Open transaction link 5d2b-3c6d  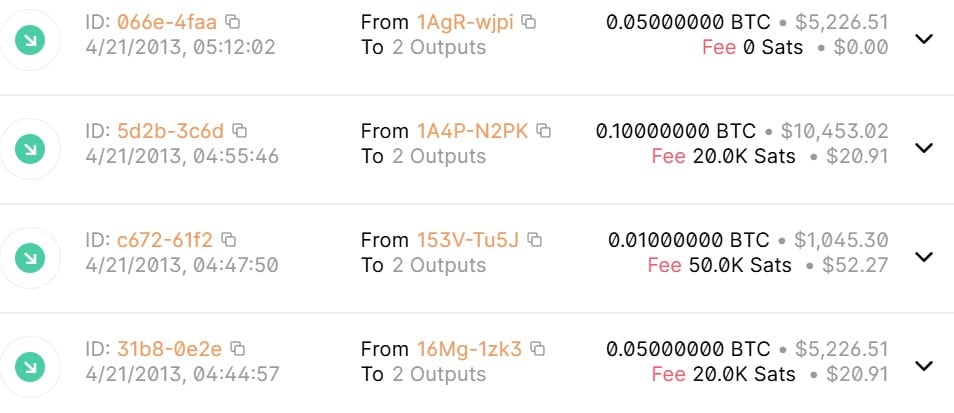170,131
